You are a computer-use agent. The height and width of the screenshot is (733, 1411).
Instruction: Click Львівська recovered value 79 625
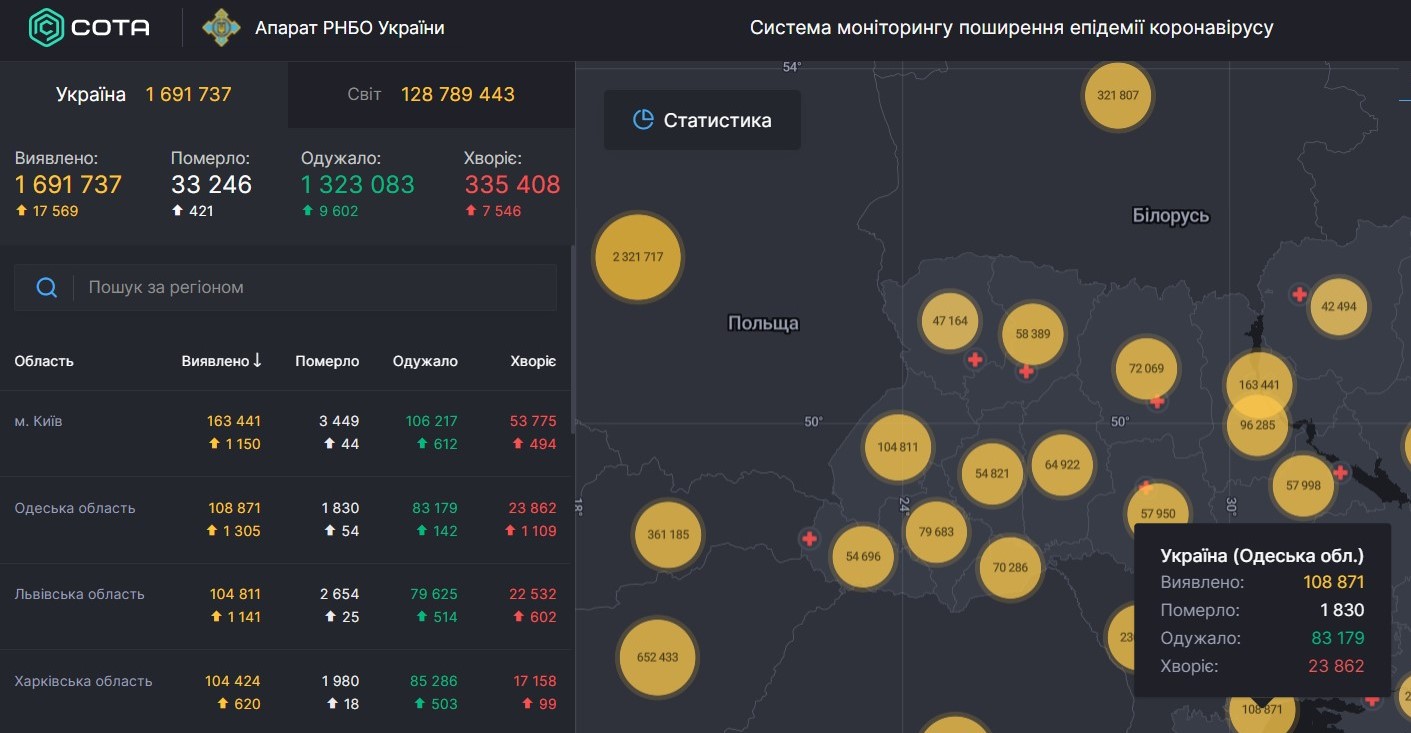435,594
